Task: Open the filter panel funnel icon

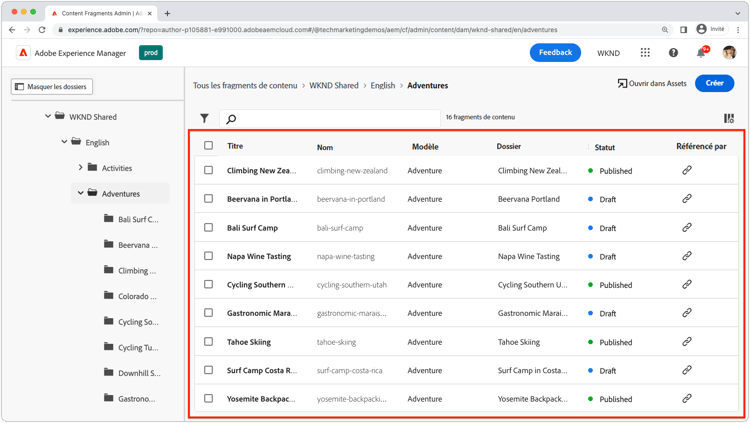Action: click(x=204, y=118)
